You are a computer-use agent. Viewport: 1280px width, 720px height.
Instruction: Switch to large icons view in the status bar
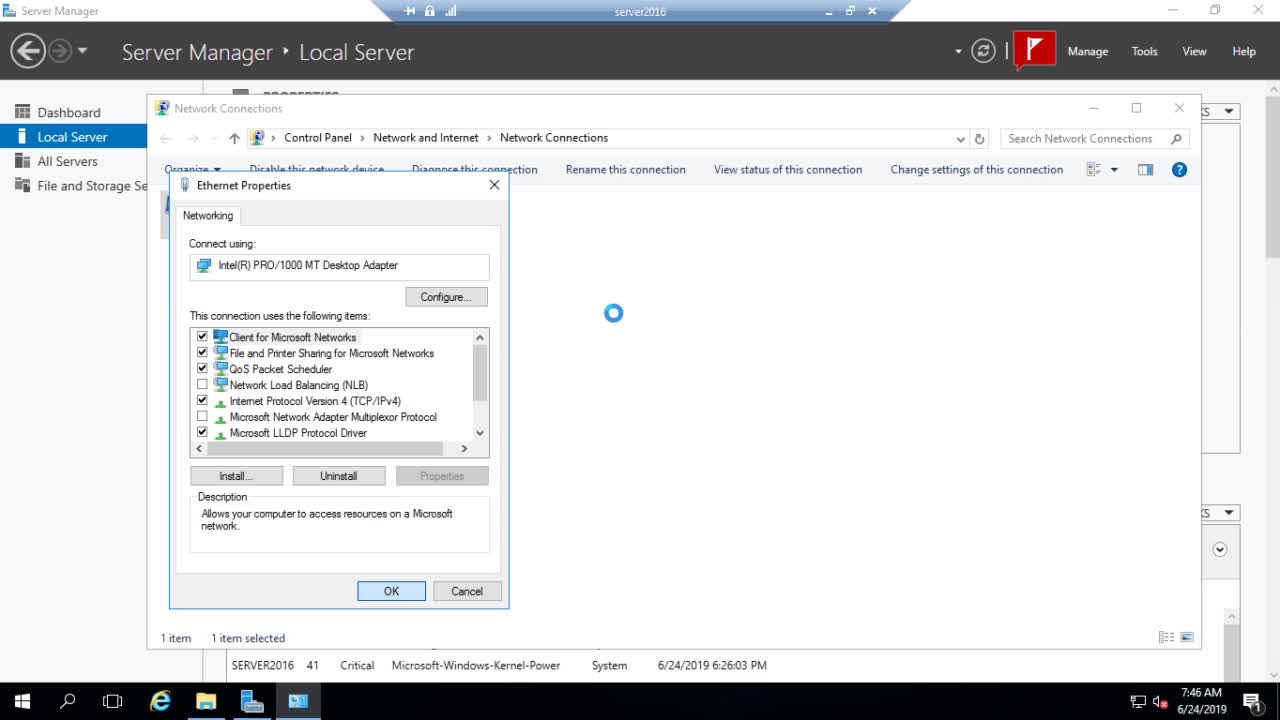pos(1187,637)
